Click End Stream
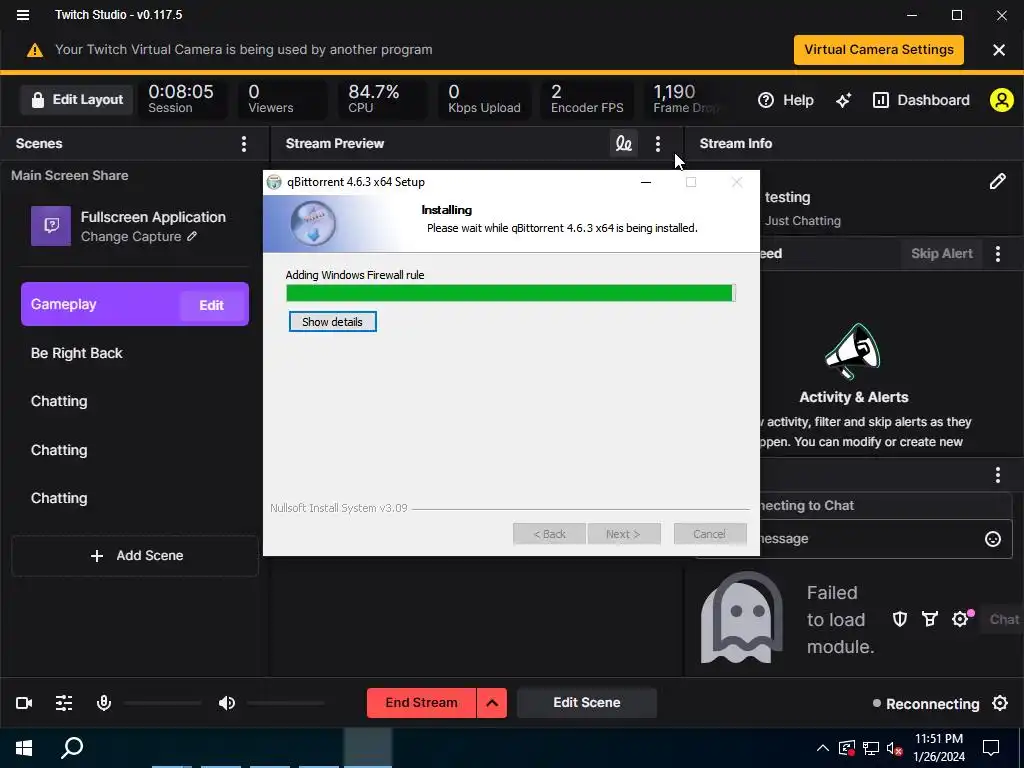This screenshot has width=1024, height=768. 421,703
